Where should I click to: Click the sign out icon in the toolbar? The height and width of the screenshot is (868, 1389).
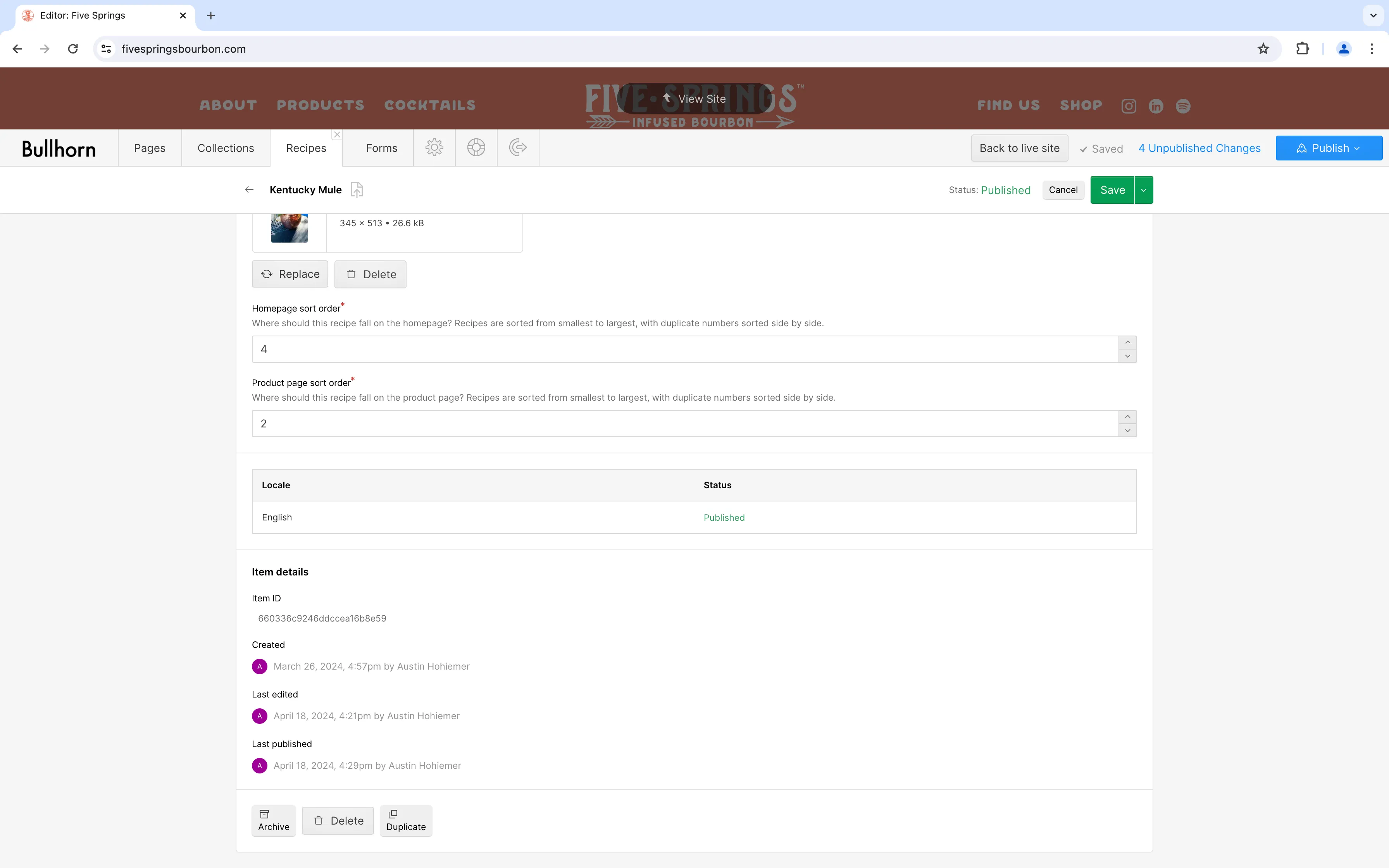coord(517,148)
